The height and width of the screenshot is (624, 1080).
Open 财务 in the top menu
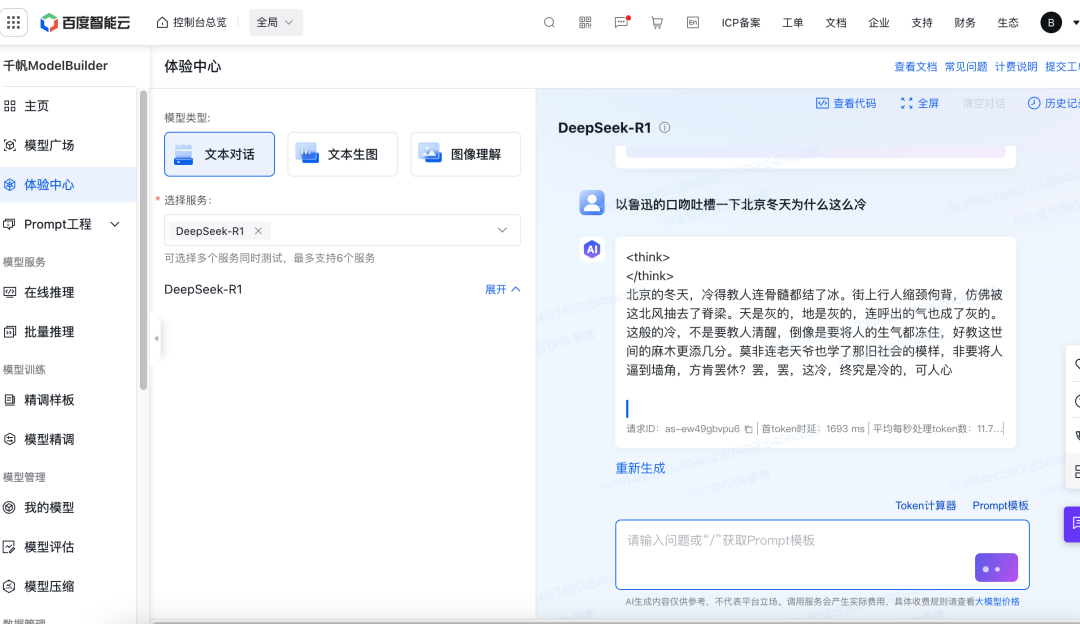(965, 23)
